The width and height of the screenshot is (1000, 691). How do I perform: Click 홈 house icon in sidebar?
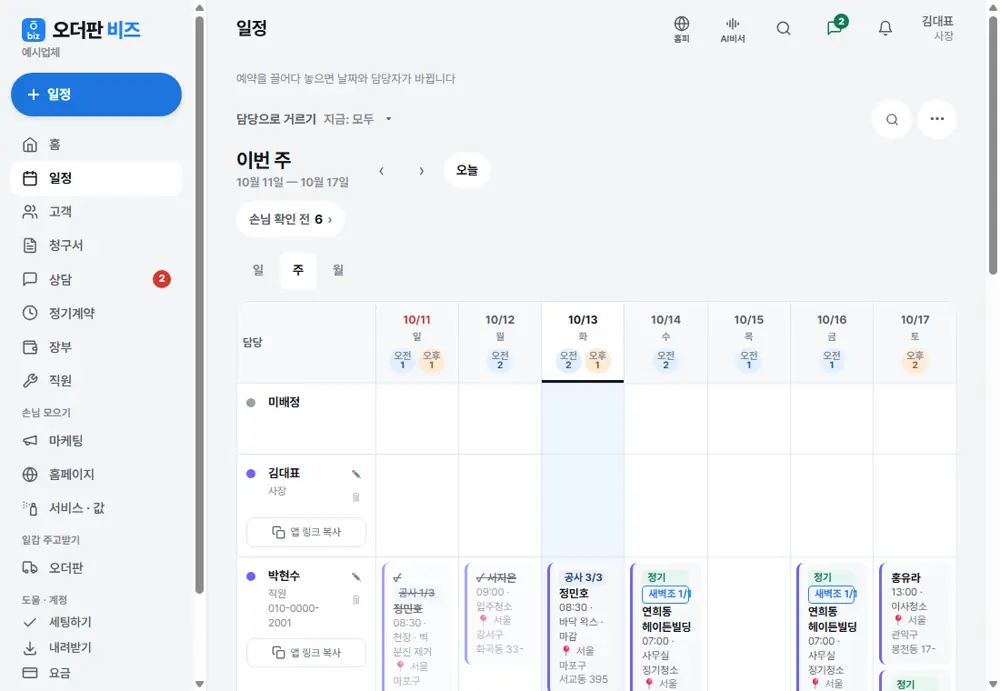(x=30, y=145)
